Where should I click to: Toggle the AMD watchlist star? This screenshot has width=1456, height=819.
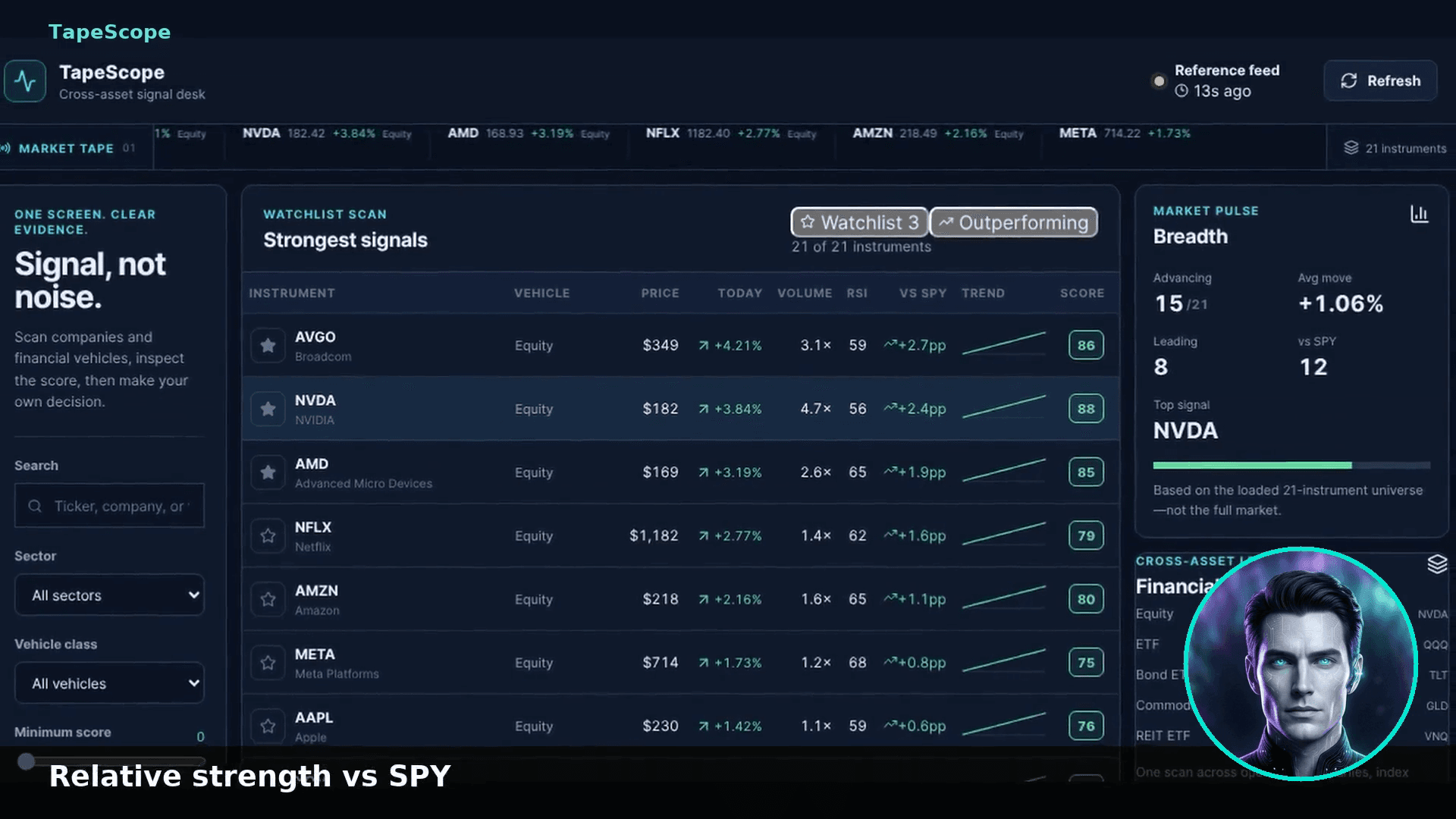(x=268, y=472)
